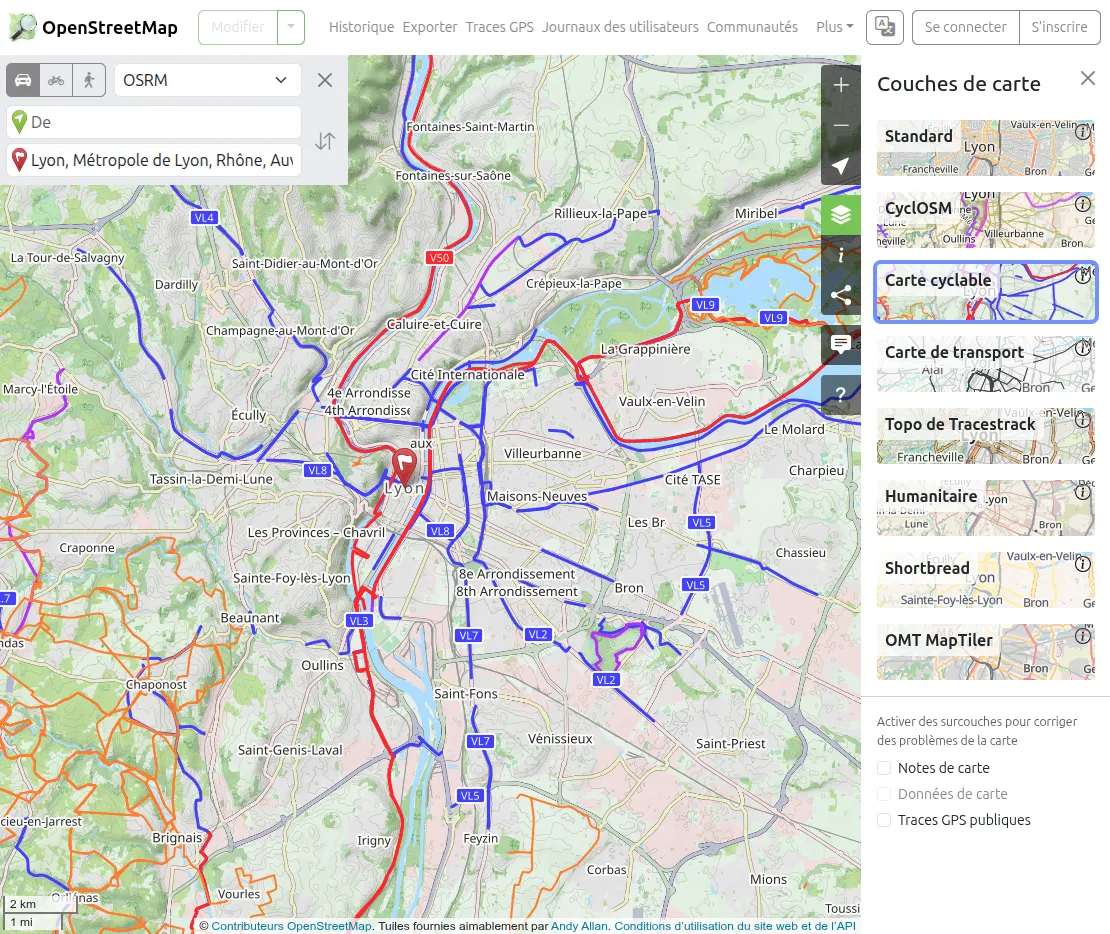Show my location on map
The height and width of the screenshot is (934, 1110).
pyautogui.click(x=840, y=166)
